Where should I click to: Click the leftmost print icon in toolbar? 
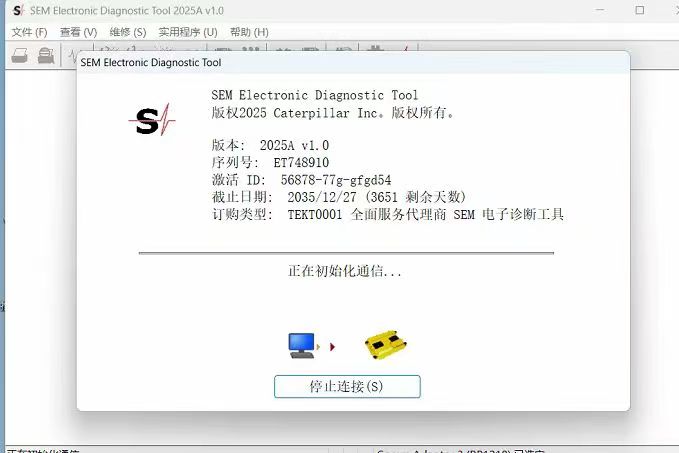(x=20, y=56)
